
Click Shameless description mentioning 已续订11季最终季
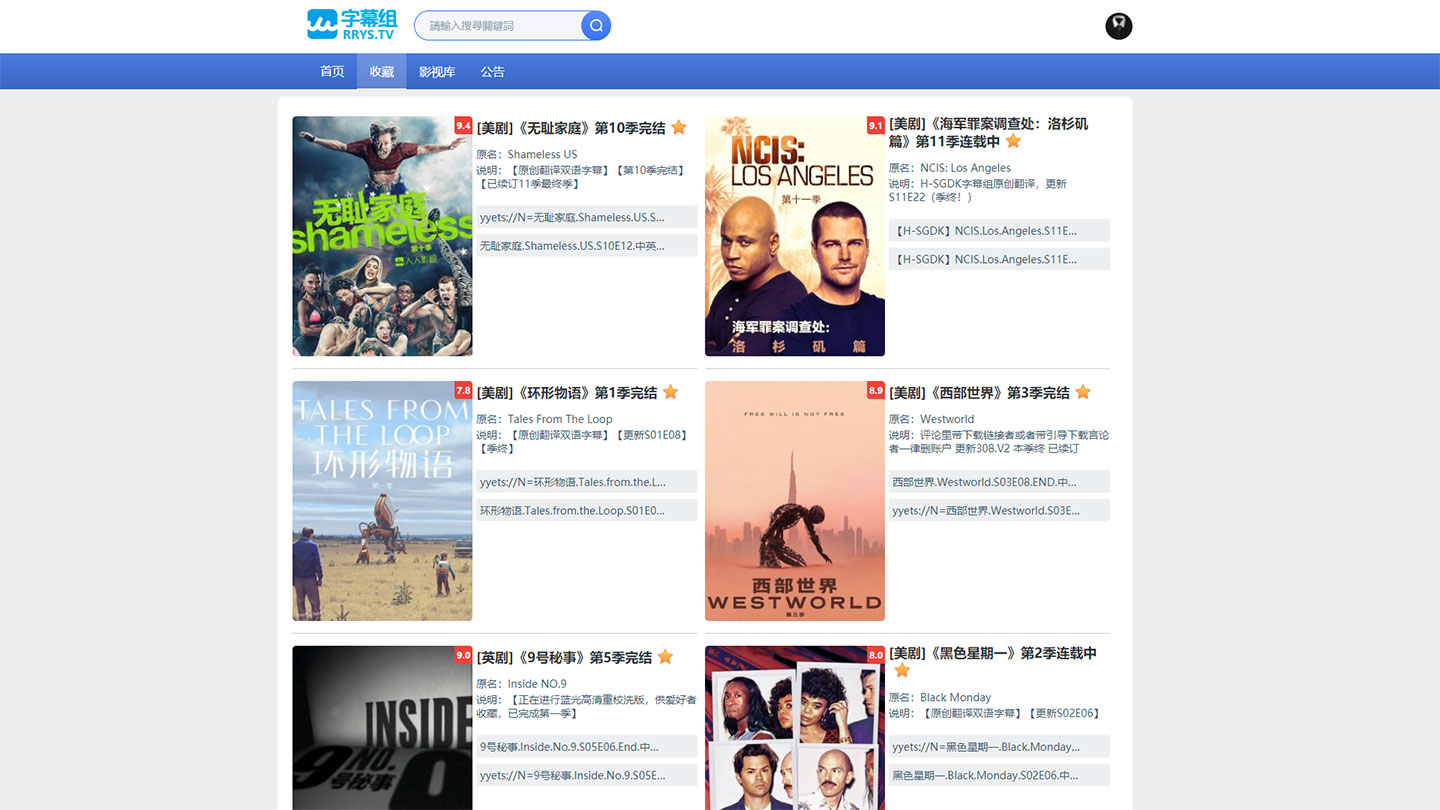[x=582, y=177]
